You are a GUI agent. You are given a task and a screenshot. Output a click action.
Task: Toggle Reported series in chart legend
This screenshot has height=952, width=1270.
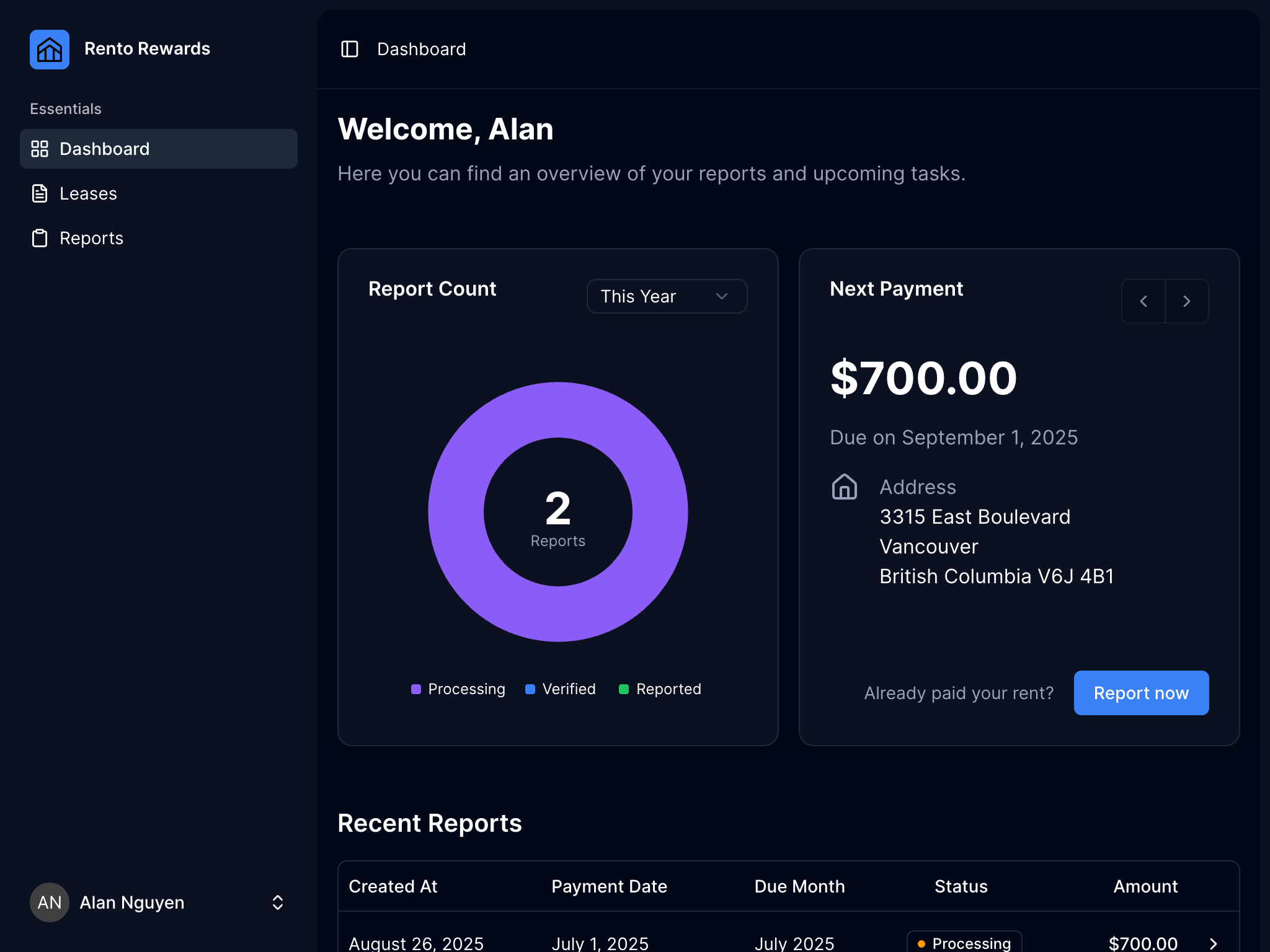pos(660,689)
